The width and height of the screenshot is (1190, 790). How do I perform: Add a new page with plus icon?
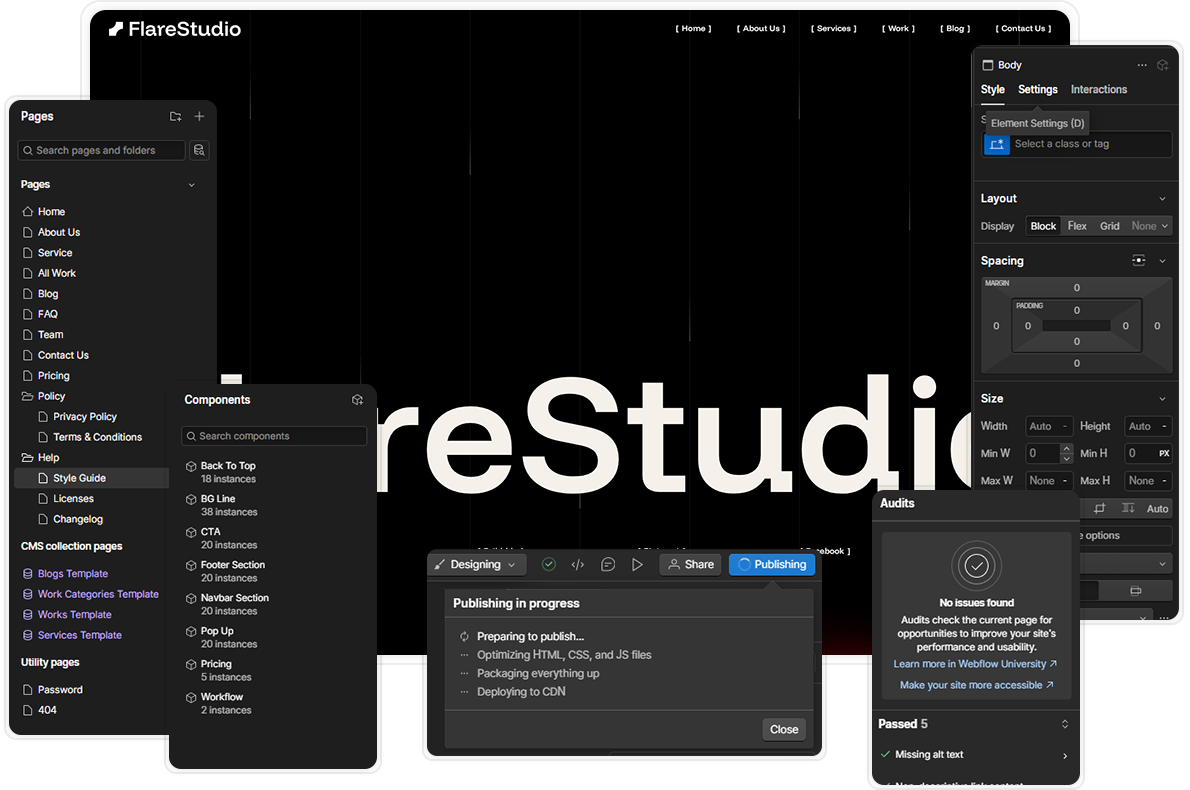point(199,116)
